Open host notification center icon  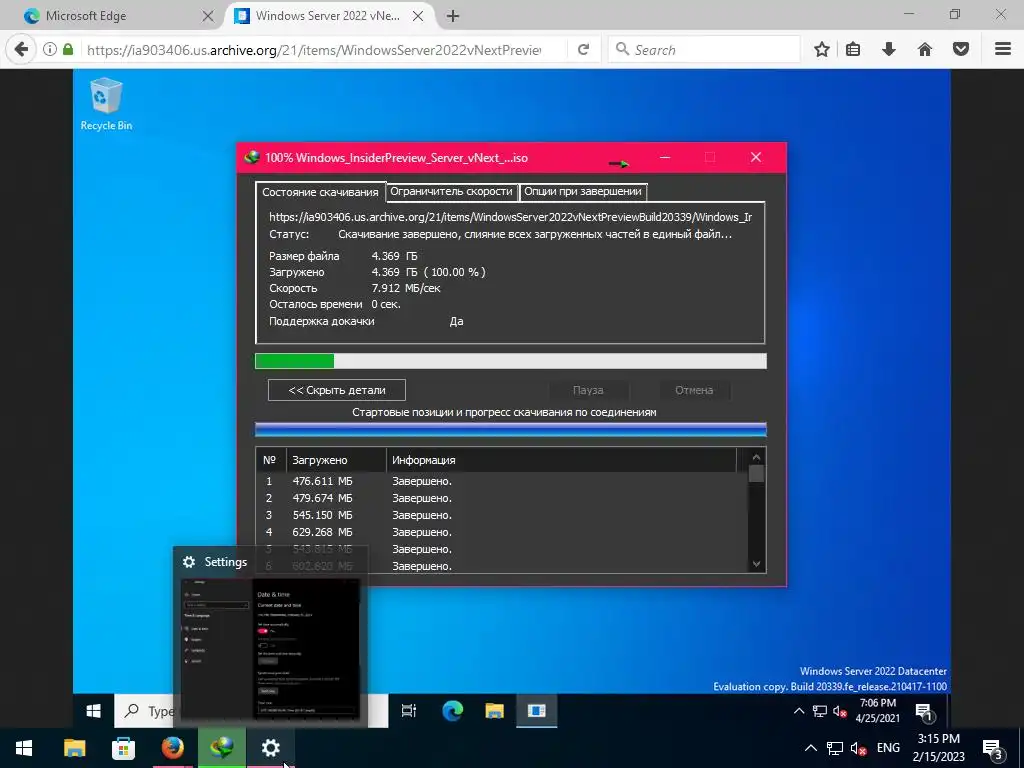pos(993,748)
